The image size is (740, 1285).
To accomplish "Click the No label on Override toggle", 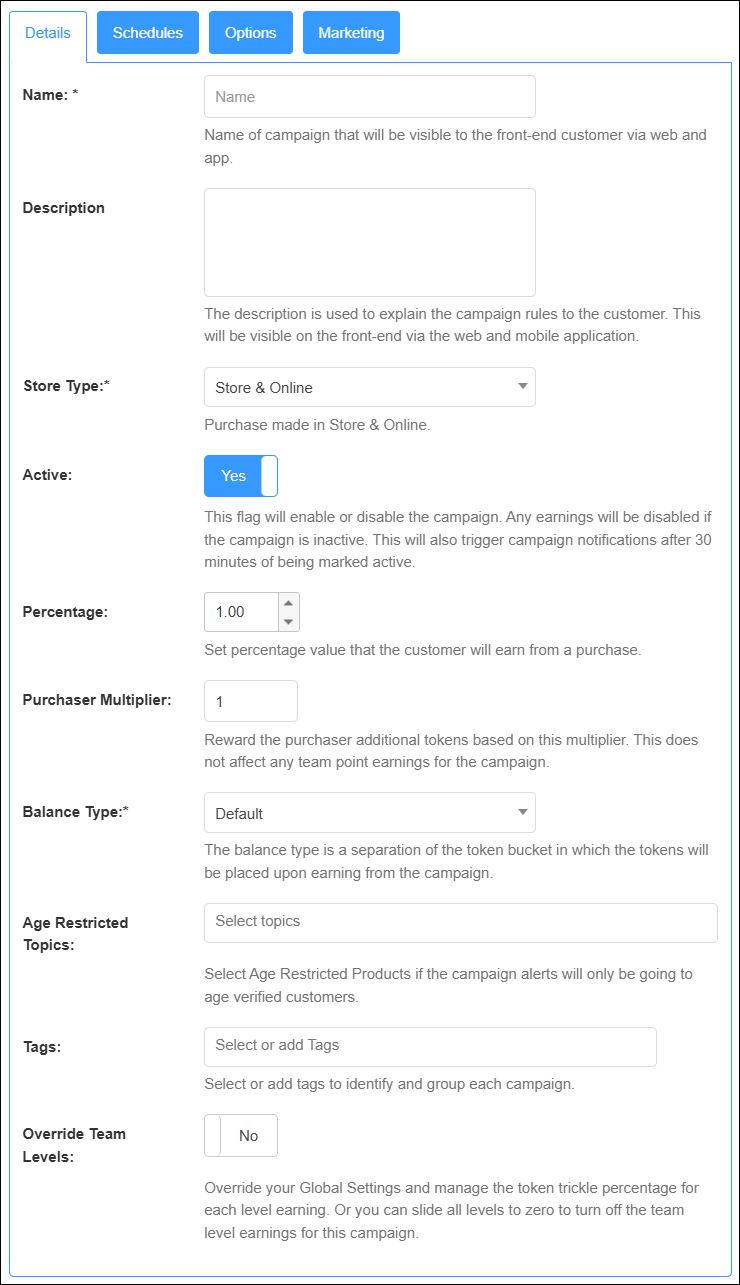I will 249,1136.
